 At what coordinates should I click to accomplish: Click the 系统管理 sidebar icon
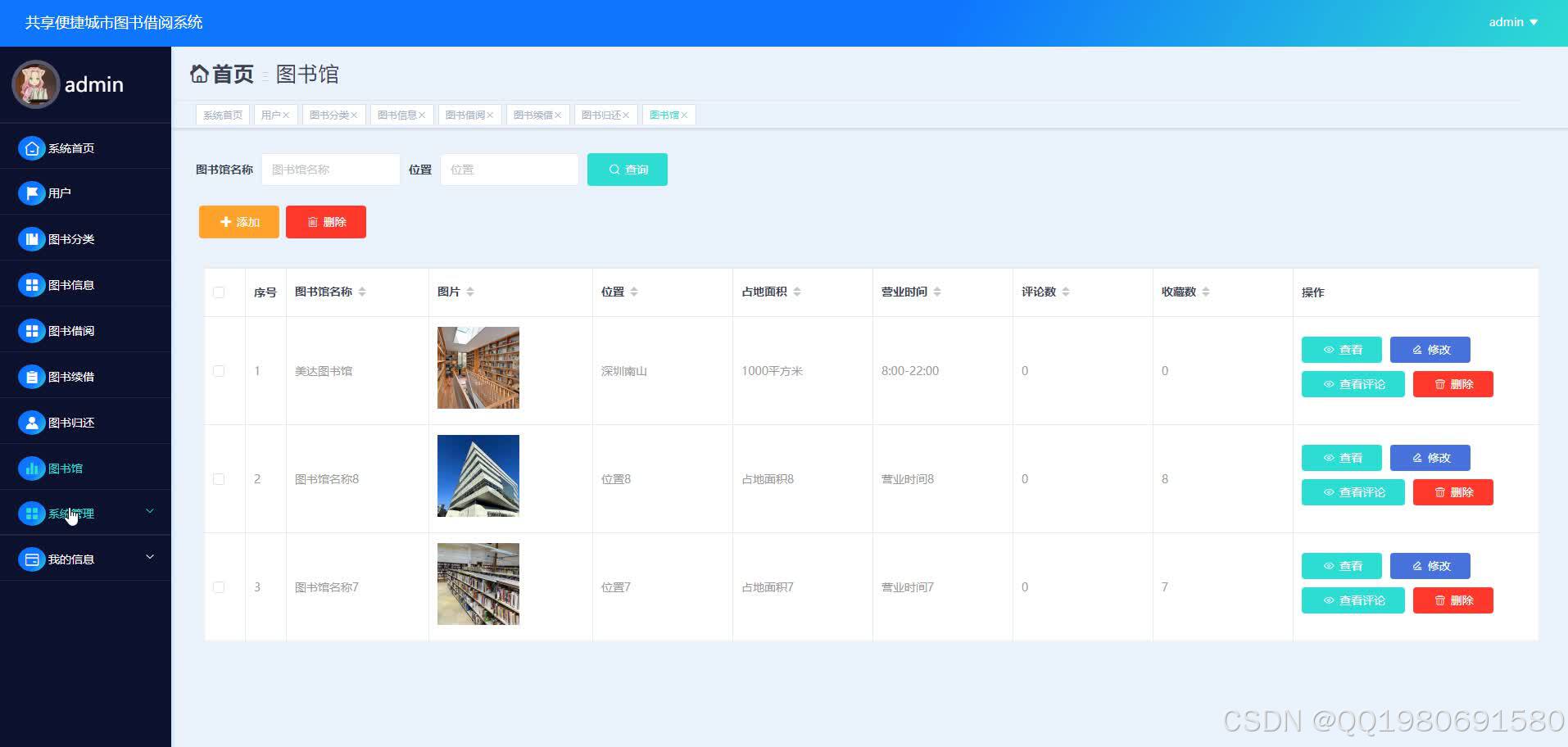[31, 514]
